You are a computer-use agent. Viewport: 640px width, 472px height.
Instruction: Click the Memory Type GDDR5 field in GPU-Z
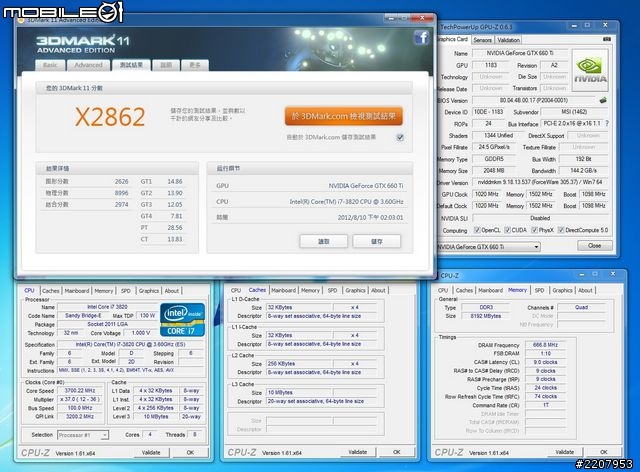[494, 159]
